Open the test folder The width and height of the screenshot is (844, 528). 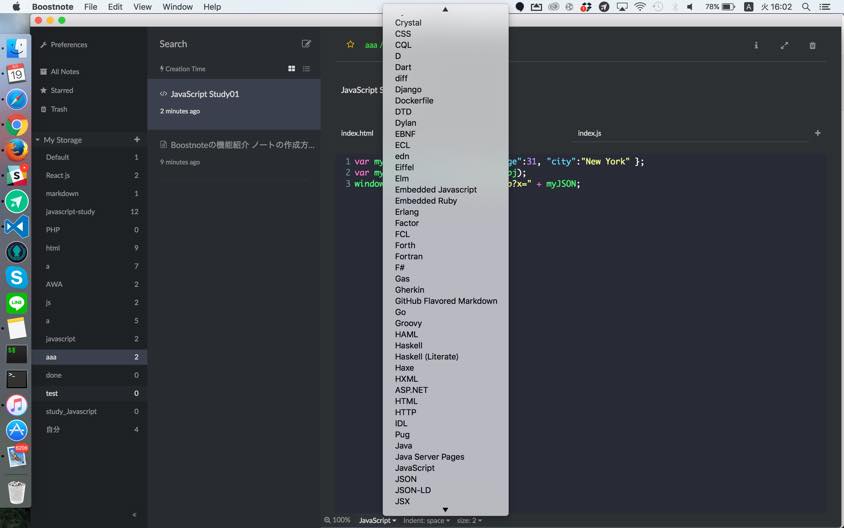point(89,393)
